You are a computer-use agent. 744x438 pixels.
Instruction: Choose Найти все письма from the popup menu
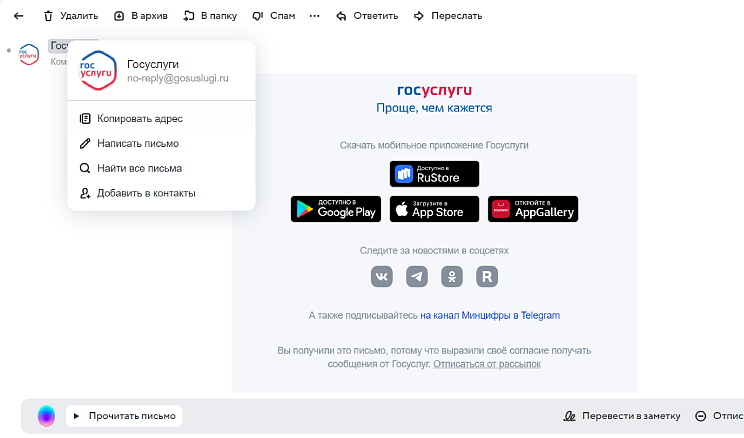tap(161, 168)
